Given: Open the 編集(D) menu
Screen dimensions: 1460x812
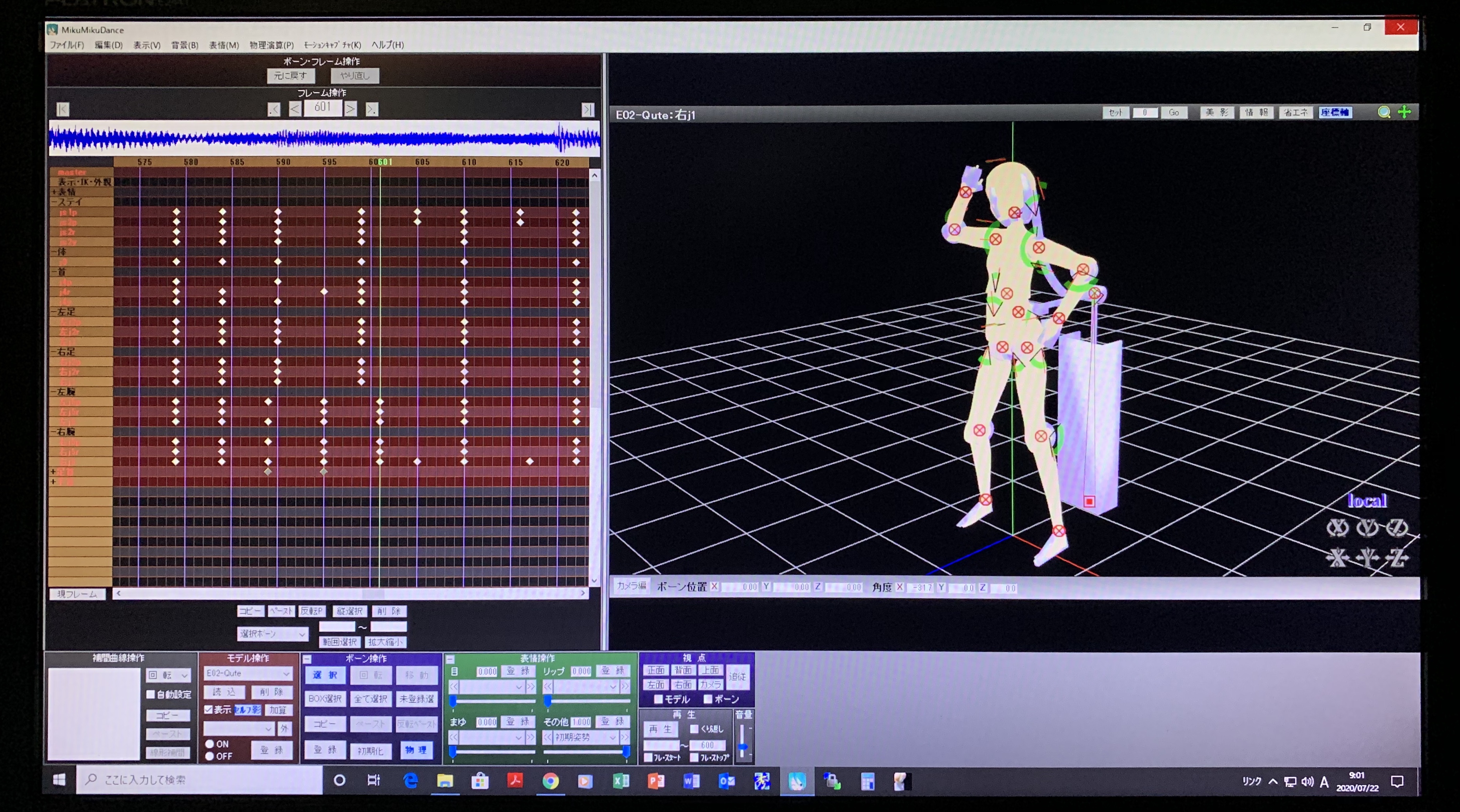Looking at the screenshot, I should tap(108, 45).
